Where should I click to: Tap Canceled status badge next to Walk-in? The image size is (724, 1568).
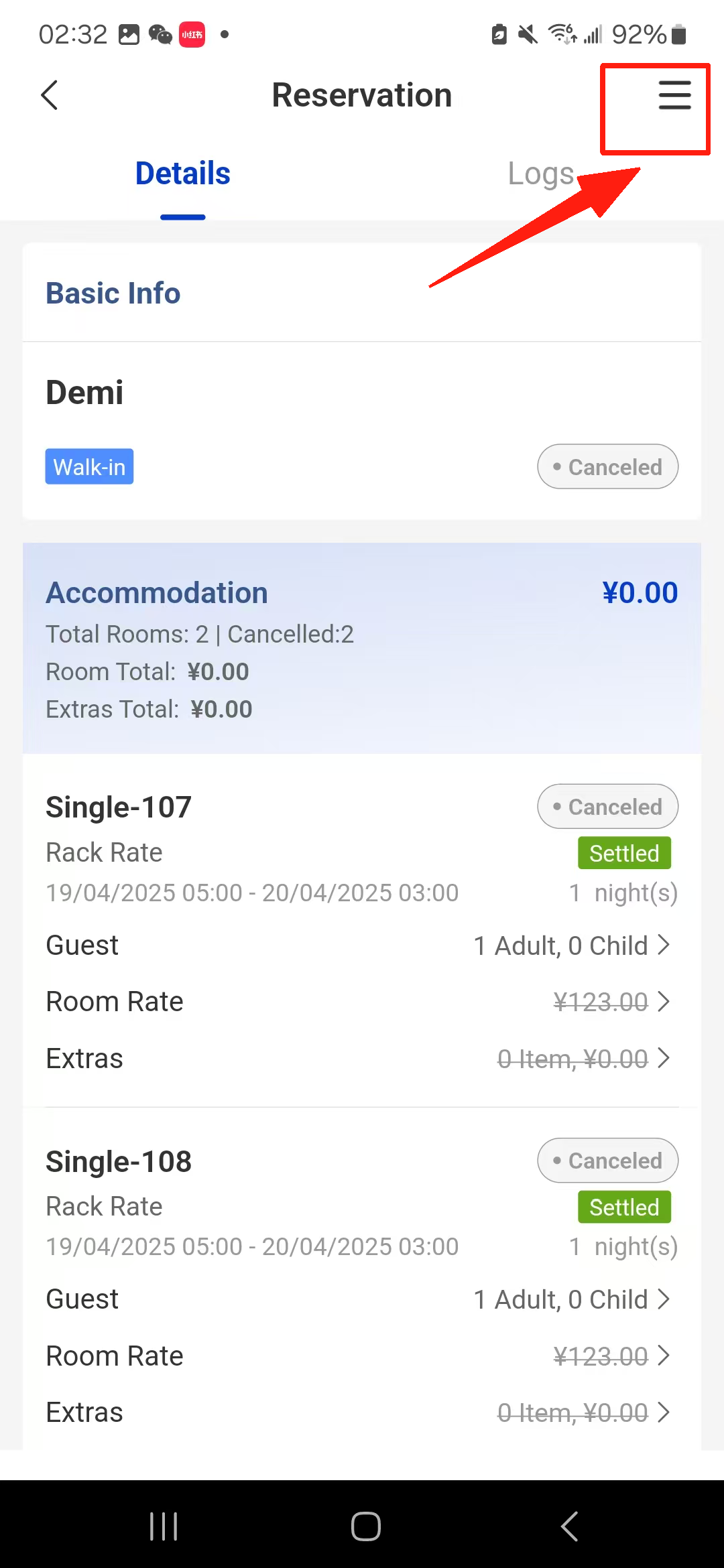coord(607,467)
